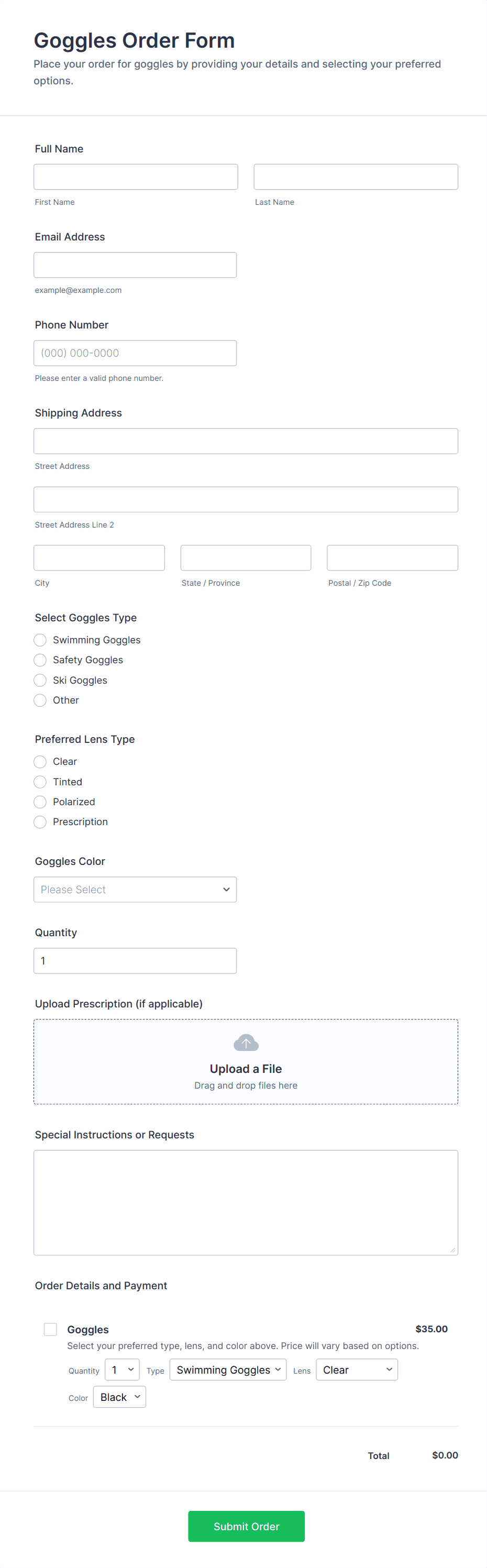
Task: Select Swimming Goggles radio button
Action: point(40,640)
